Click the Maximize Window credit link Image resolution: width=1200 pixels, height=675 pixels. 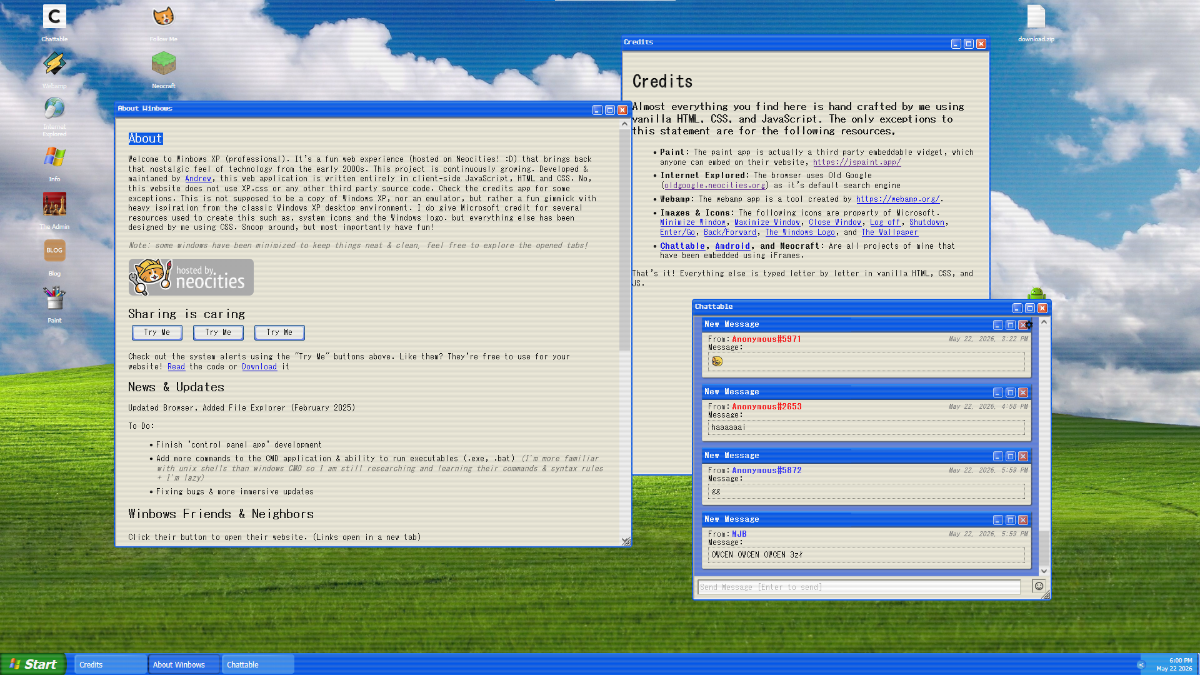pyautogui.click(x=767, y=222)
